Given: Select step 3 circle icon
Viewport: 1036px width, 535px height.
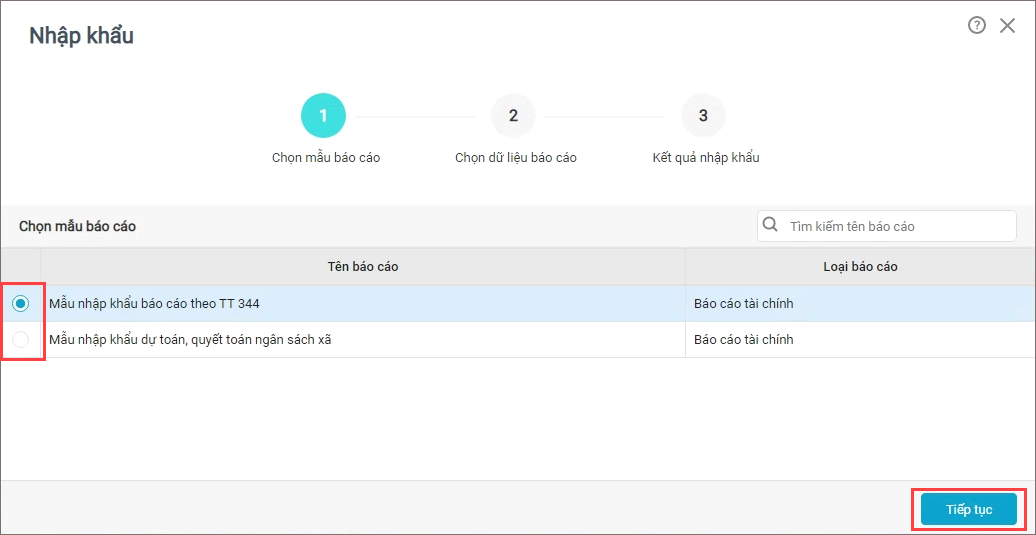Looking at the screenshot, I should [x=704, y=116].
